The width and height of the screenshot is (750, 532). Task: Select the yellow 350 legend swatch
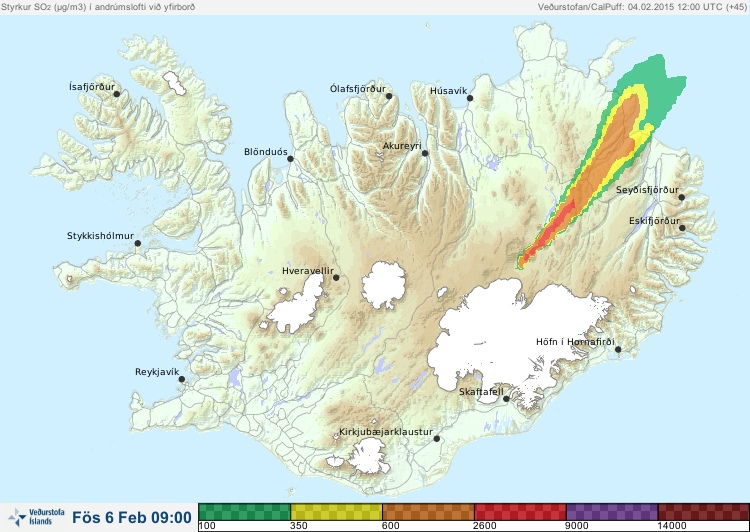[x=336, y=512]
